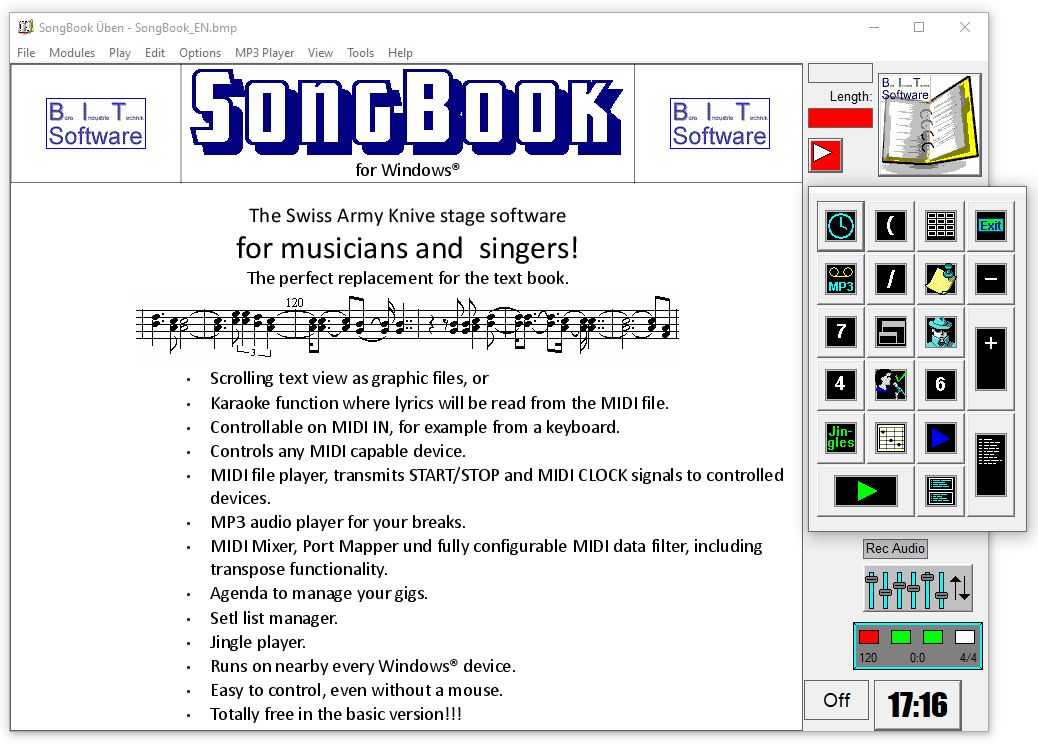Click the left BIT Software logo
Viewport: 1038px width, 744px height.
coord(96,123)
